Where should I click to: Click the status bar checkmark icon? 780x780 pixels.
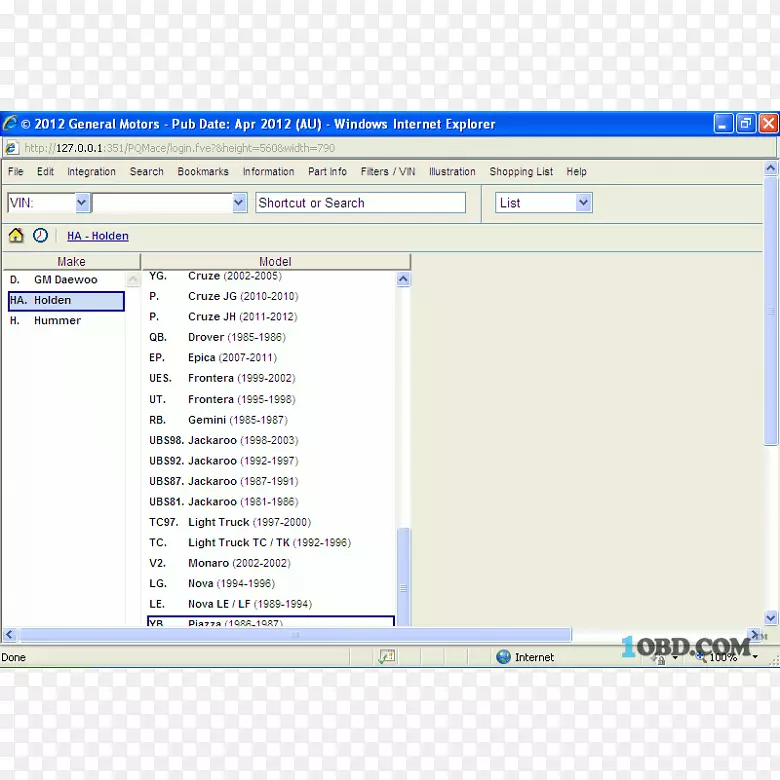(x=387, y=657)
